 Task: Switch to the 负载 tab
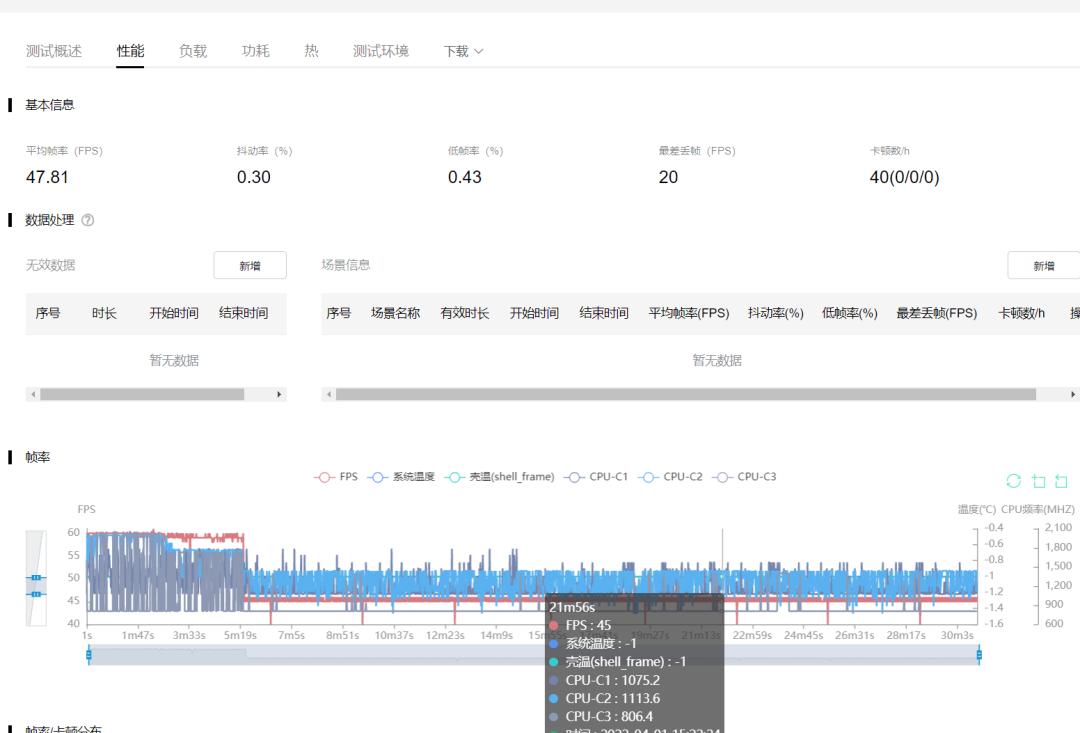pyautogui.click(x=193, y=51)
